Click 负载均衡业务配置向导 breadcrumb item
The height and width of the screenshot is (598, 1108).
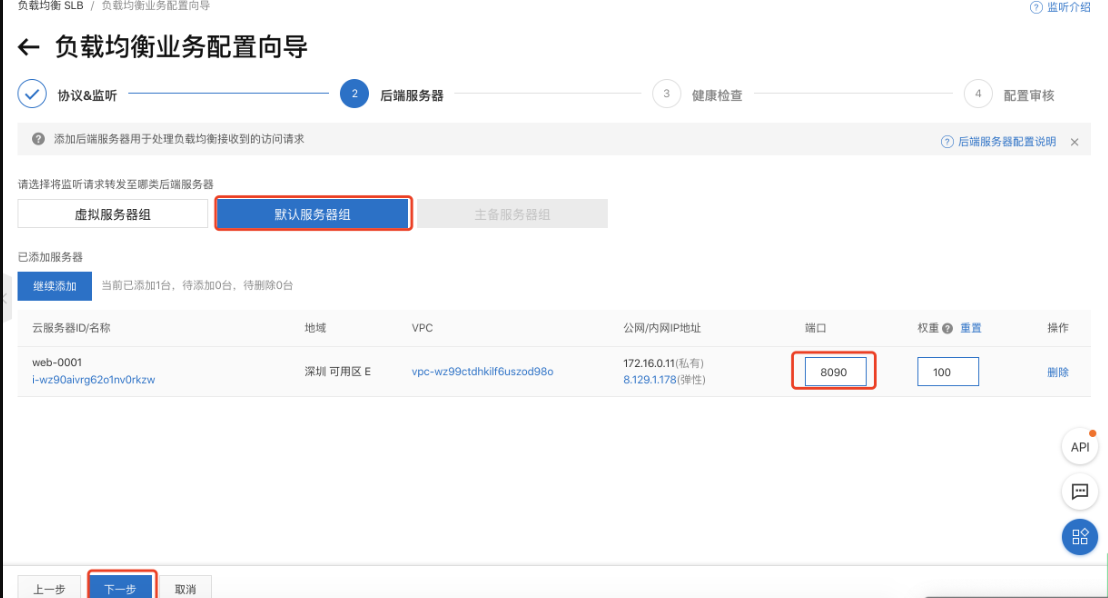point(155,6)
